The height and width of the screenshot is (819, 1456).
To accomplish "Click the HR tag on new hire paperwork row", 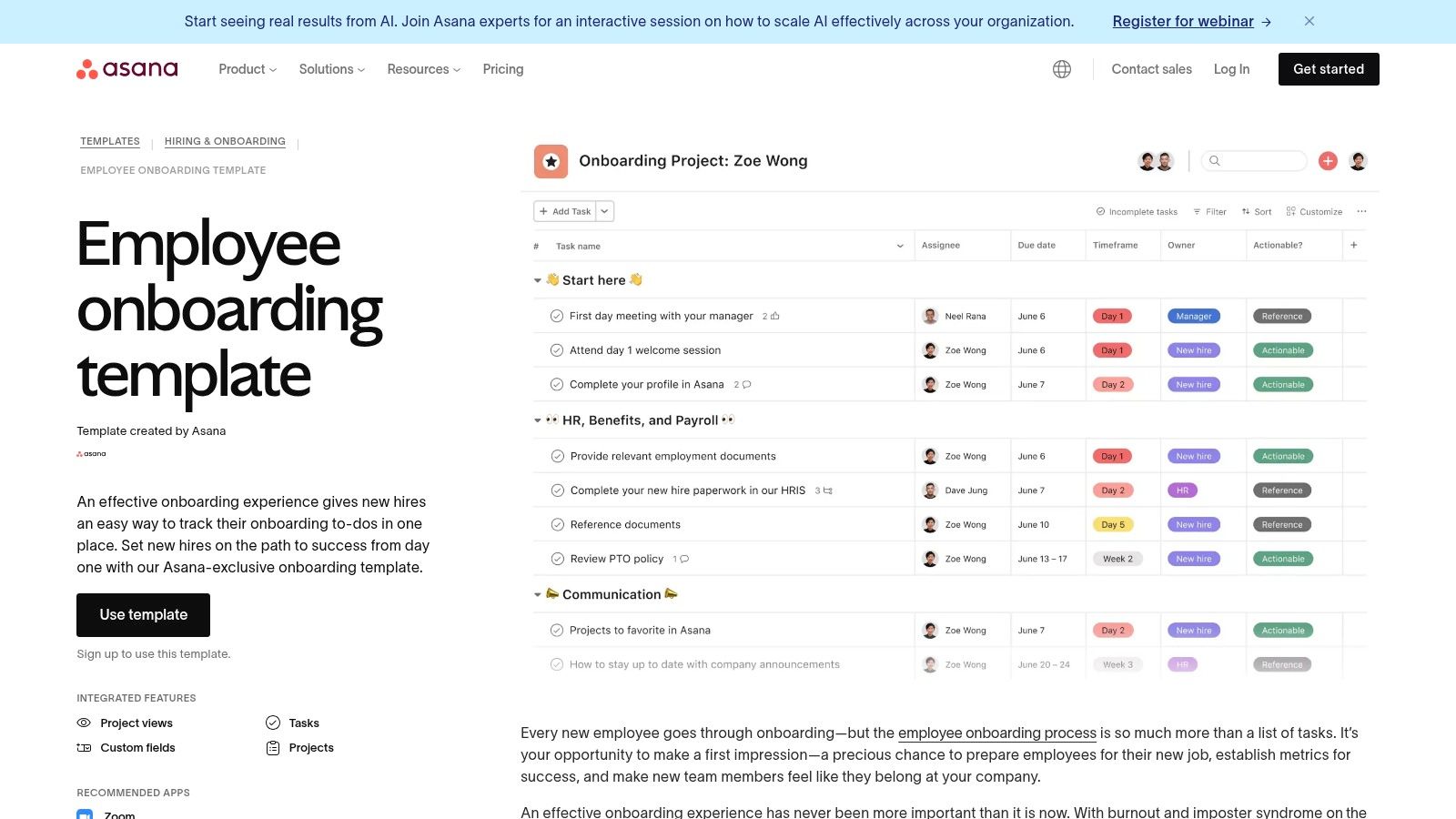I will click(1182, 490).
